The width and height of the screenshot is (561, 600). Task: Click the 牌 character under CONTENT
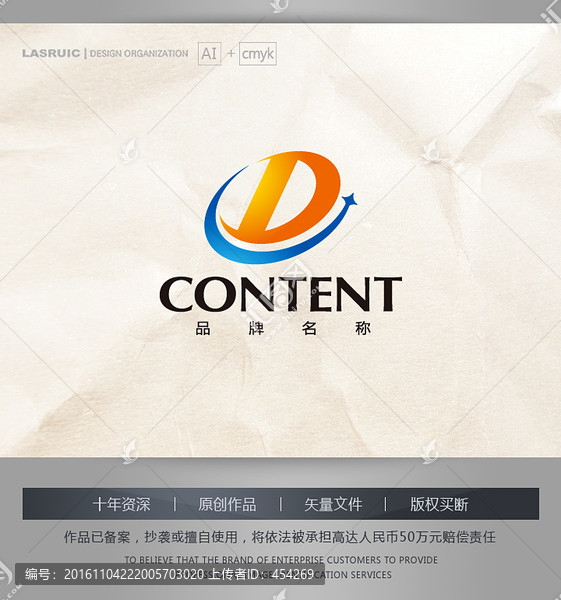256,328
